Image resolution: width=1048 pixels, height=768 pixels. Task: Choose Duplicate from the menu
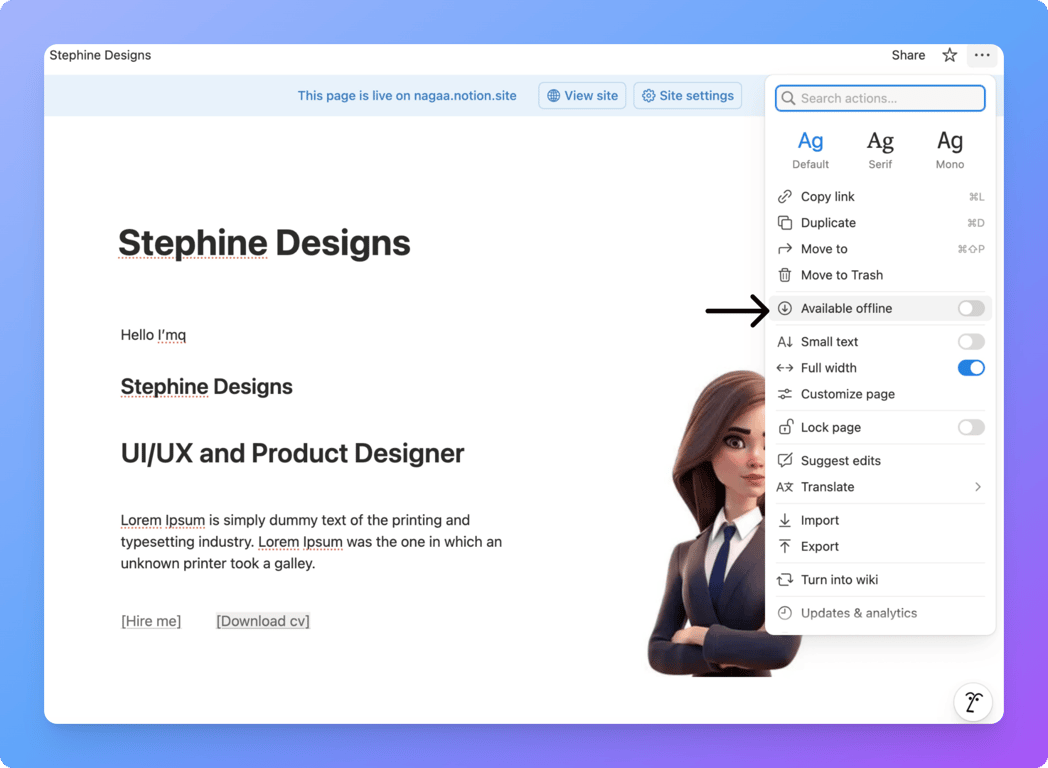(880, 223)
